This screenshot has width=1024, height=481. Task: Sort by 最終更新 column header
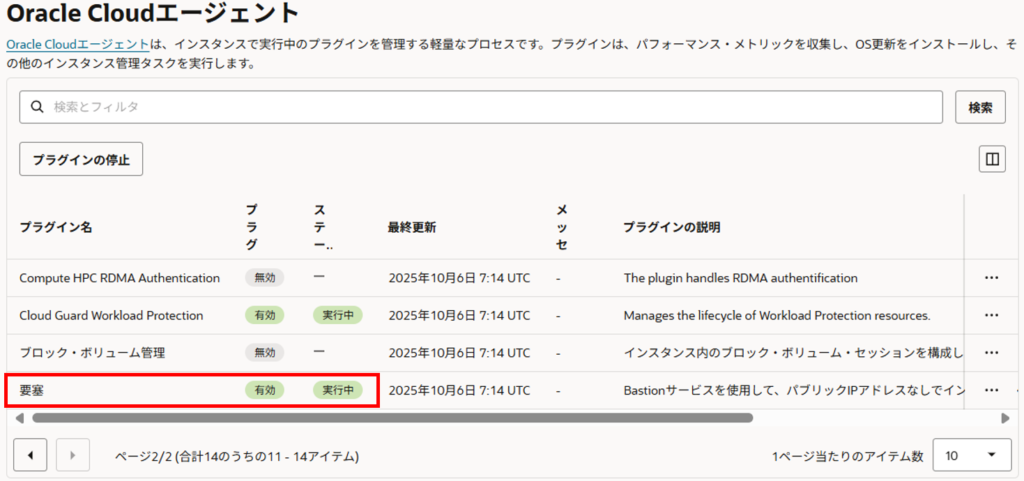(x=411, y=227)
